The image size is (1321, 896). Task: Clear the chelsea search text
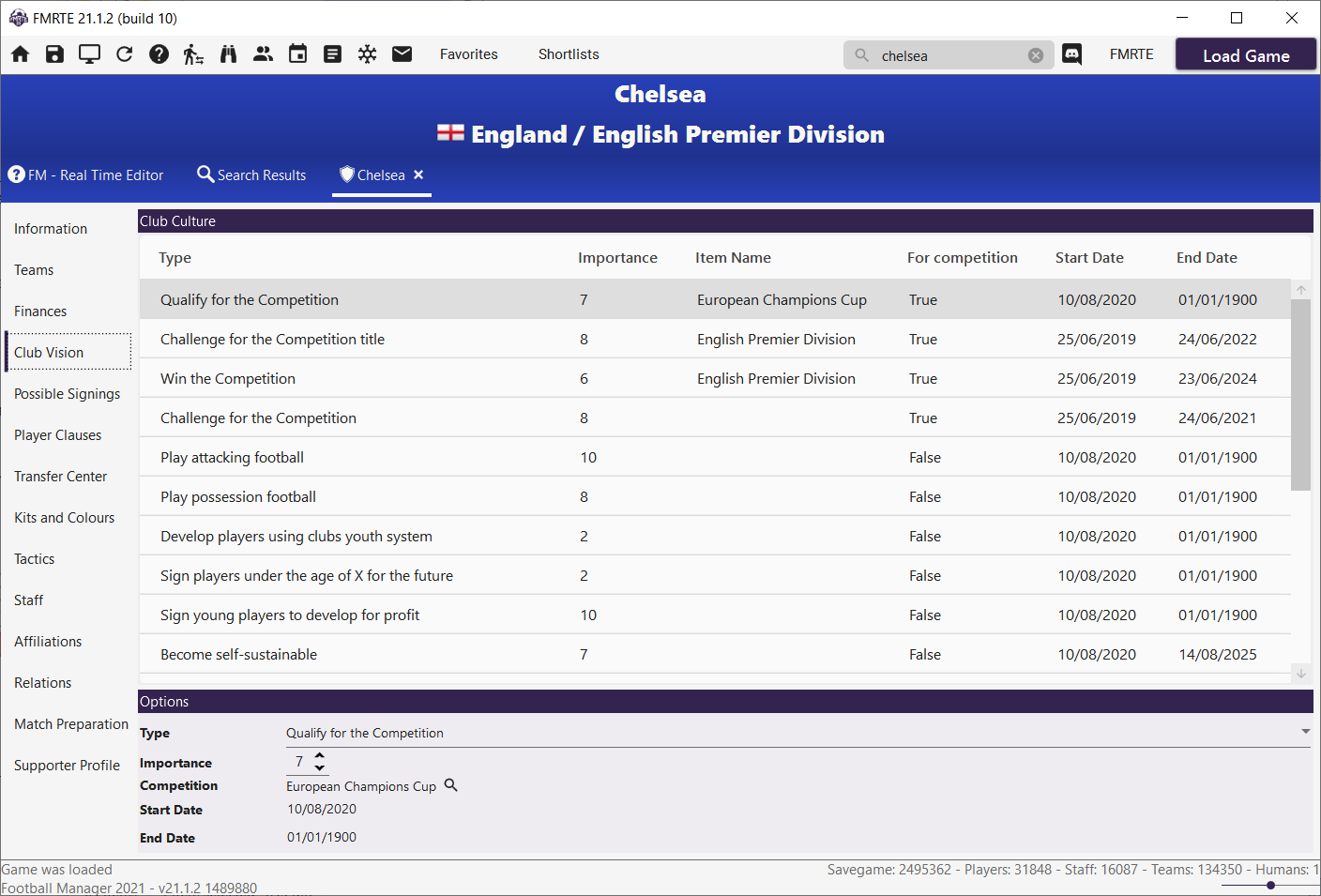point(1036,55)
